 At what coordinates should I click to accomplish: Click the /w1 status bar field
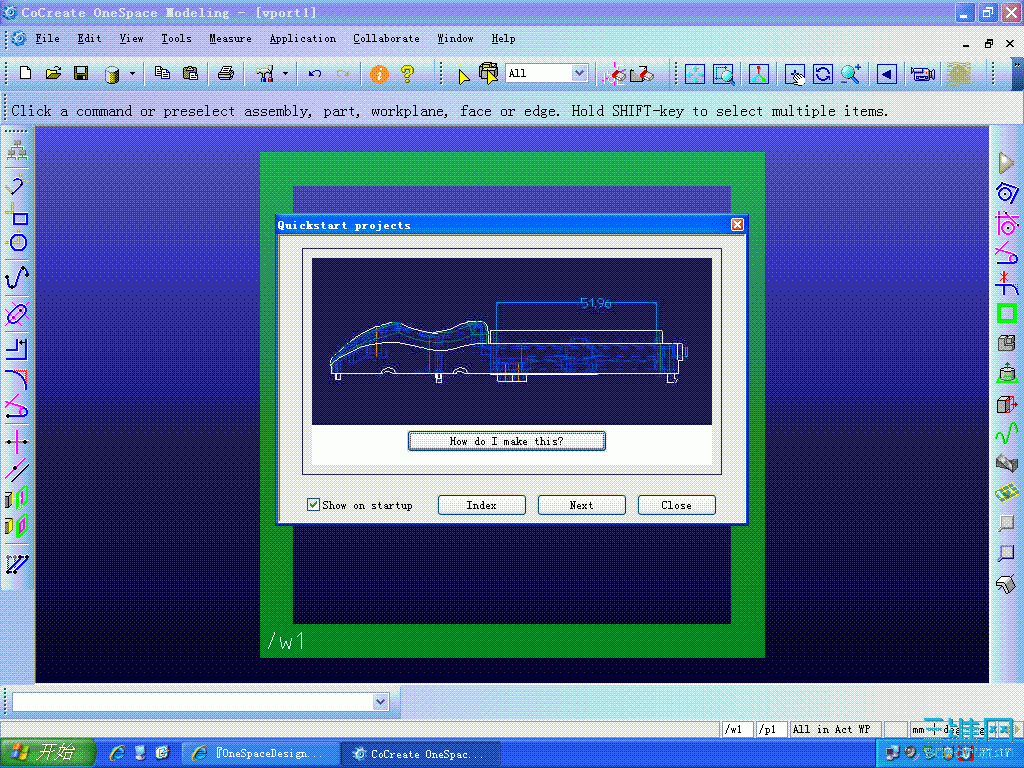737,729
